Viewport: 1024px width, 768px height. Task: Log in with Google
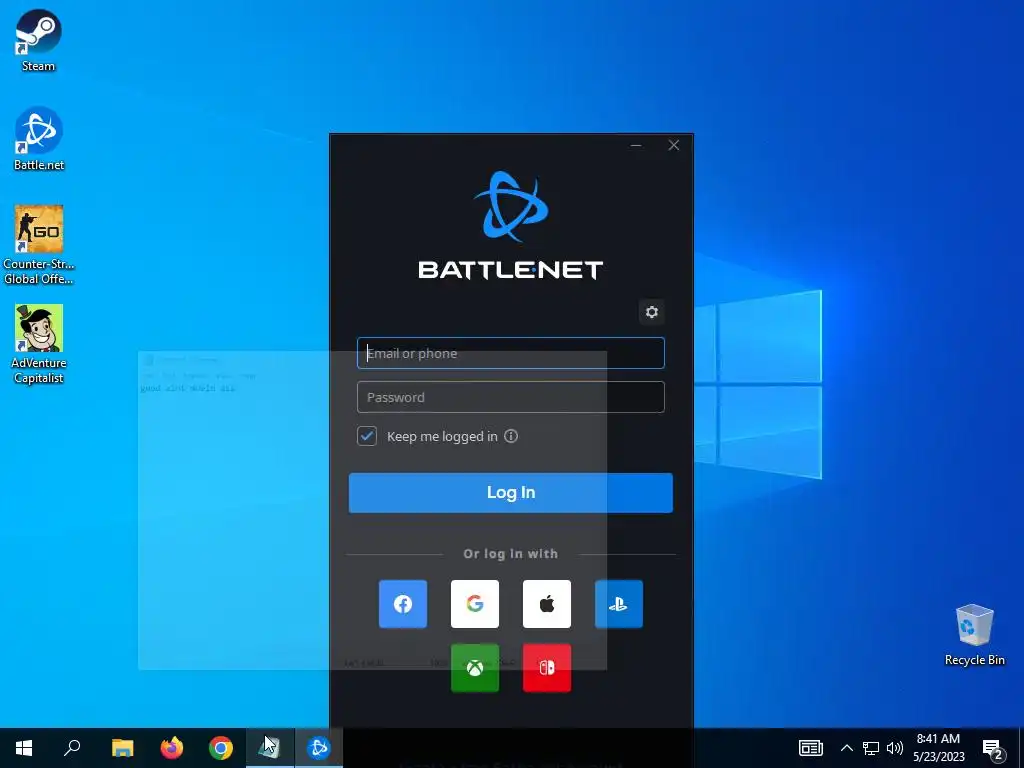pos(475,604)
